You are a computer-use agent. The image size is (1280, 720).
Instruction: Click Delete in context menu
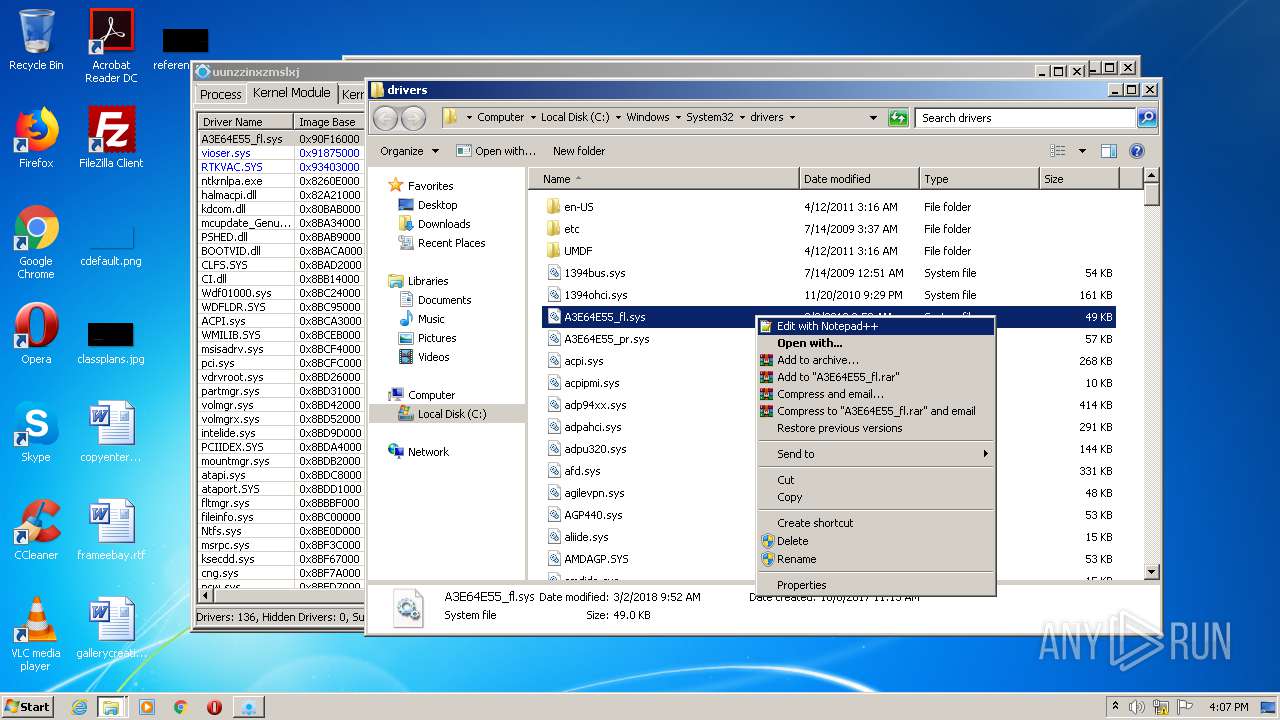[876, 541]
